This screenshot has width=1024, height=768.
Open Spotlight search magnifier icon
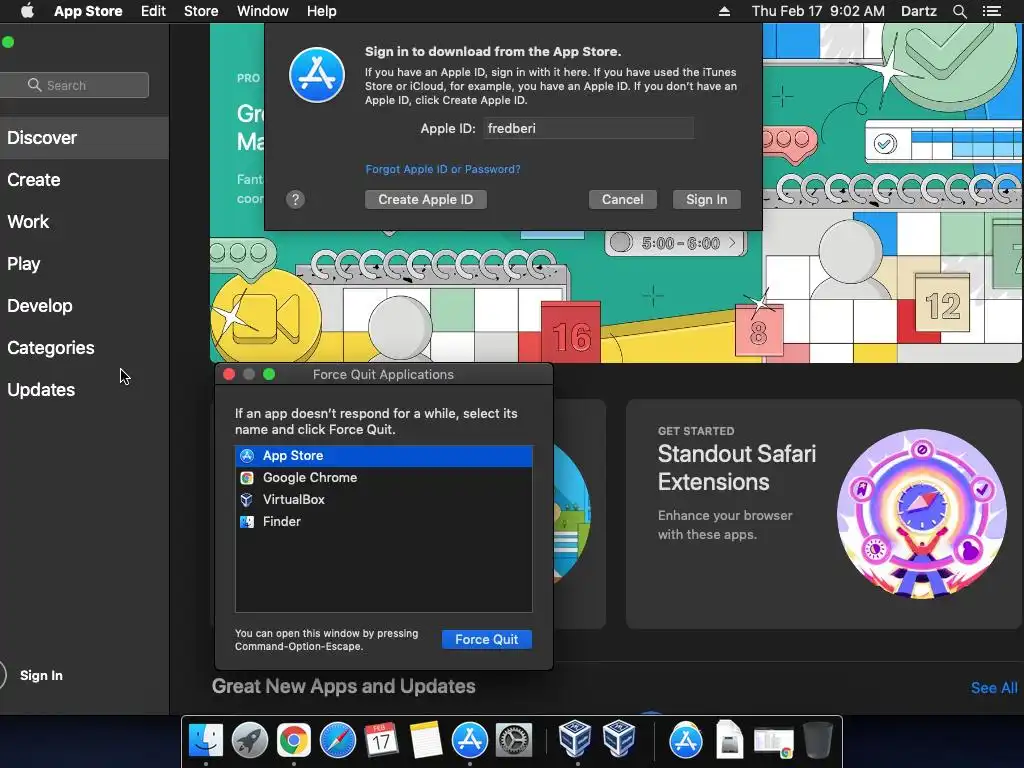[x=959, y=11]
